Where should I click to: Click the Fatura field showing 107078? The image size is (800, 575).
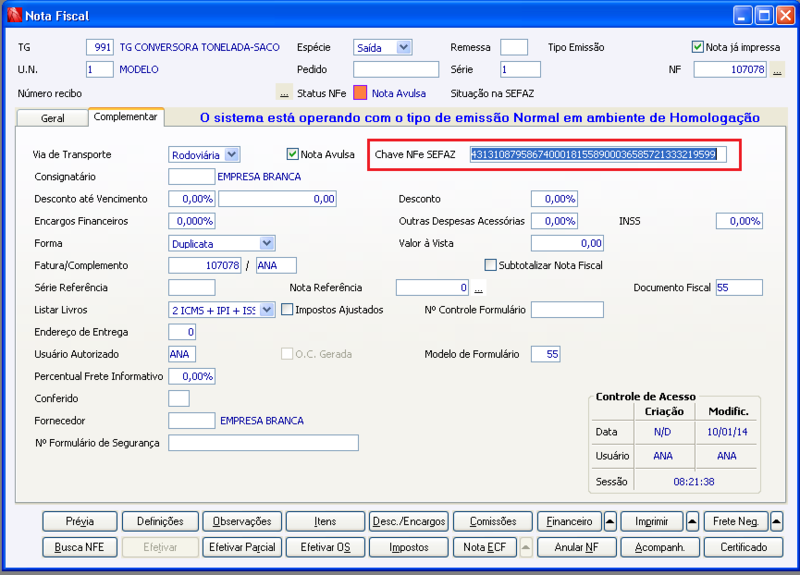pos(205,265)
